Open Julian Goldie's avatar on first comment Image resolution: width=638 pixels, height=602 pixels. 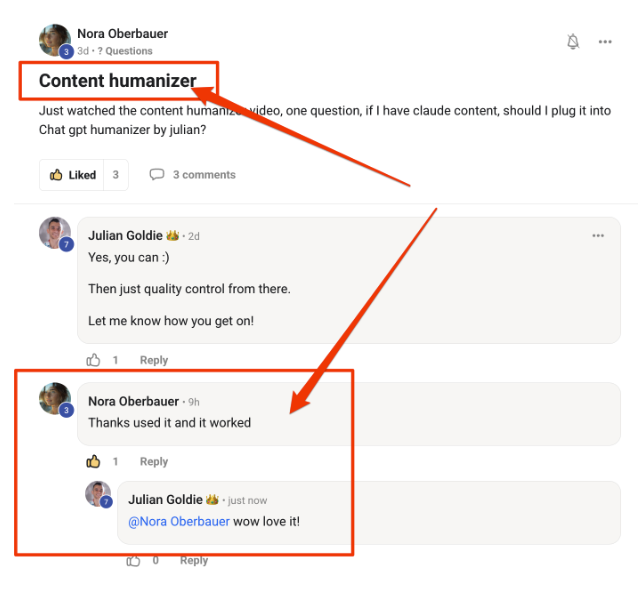54,233
